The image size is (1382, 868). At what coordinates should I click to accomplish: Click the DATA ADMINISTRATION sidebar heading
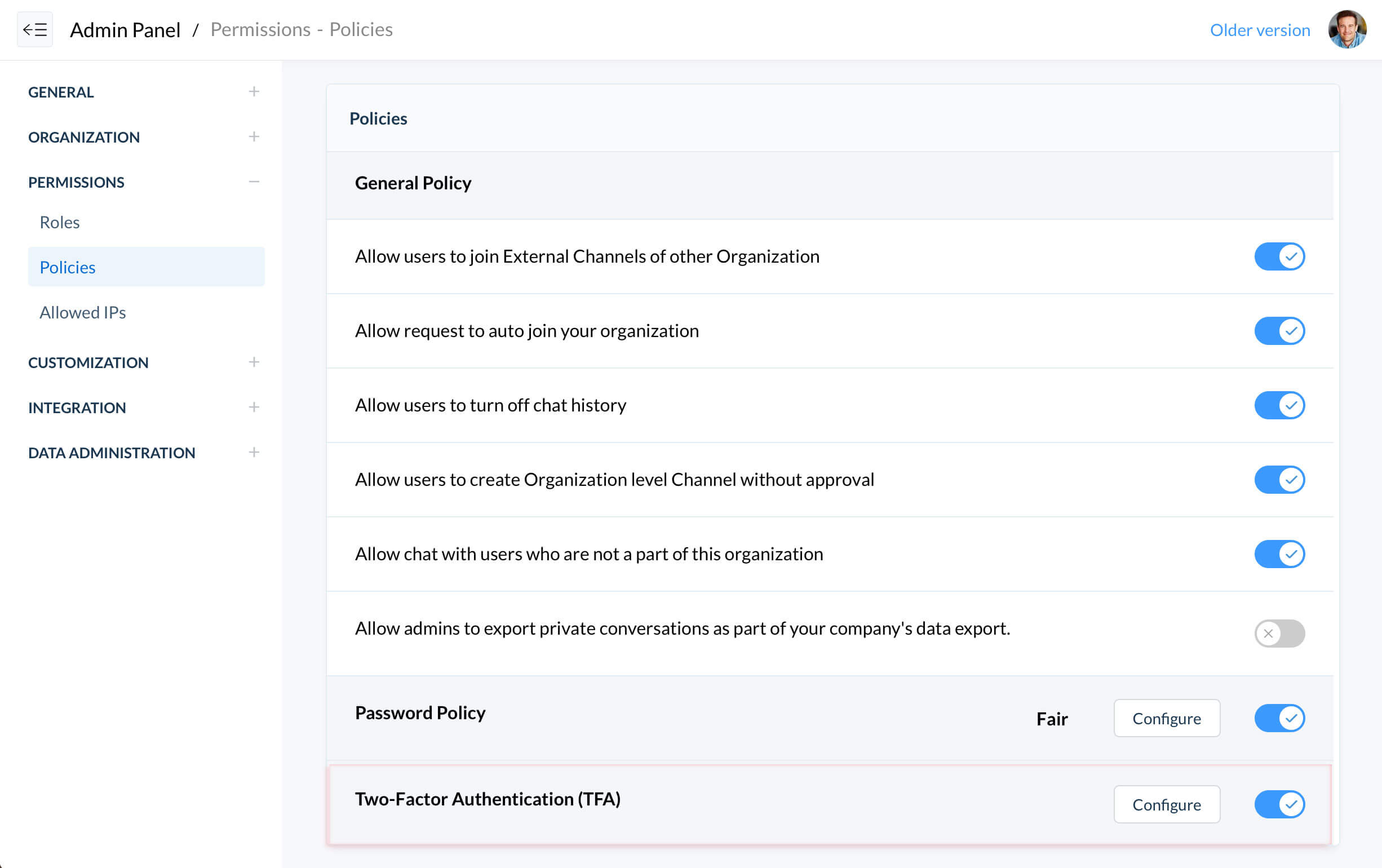click(x=112, y=453)
